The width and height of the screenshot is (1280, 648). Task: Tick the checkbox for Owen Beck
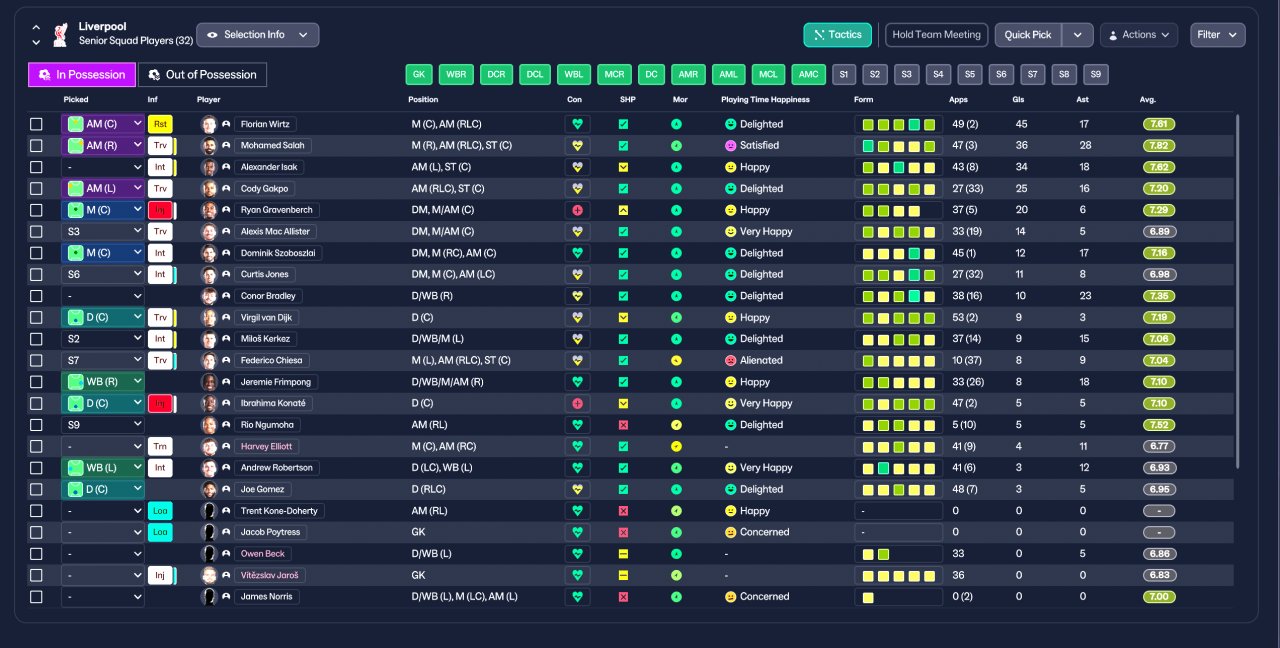[x=37, y=554]
